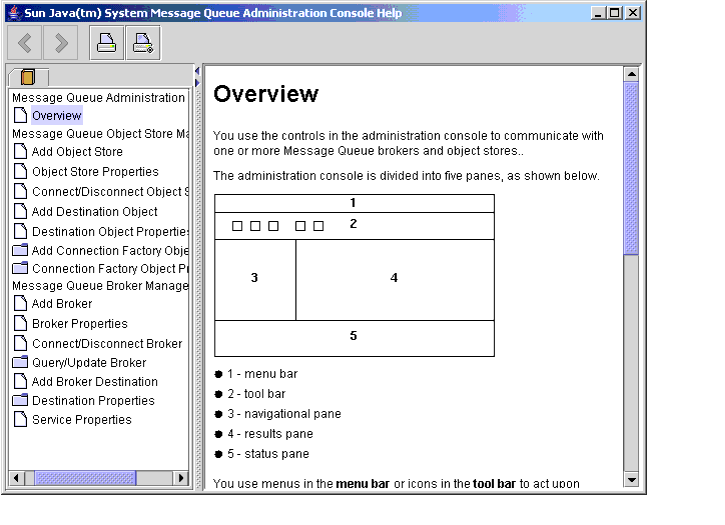
Task: Close the Administration Console Help window
Action: pyautogui.click(x=633, y=13)
